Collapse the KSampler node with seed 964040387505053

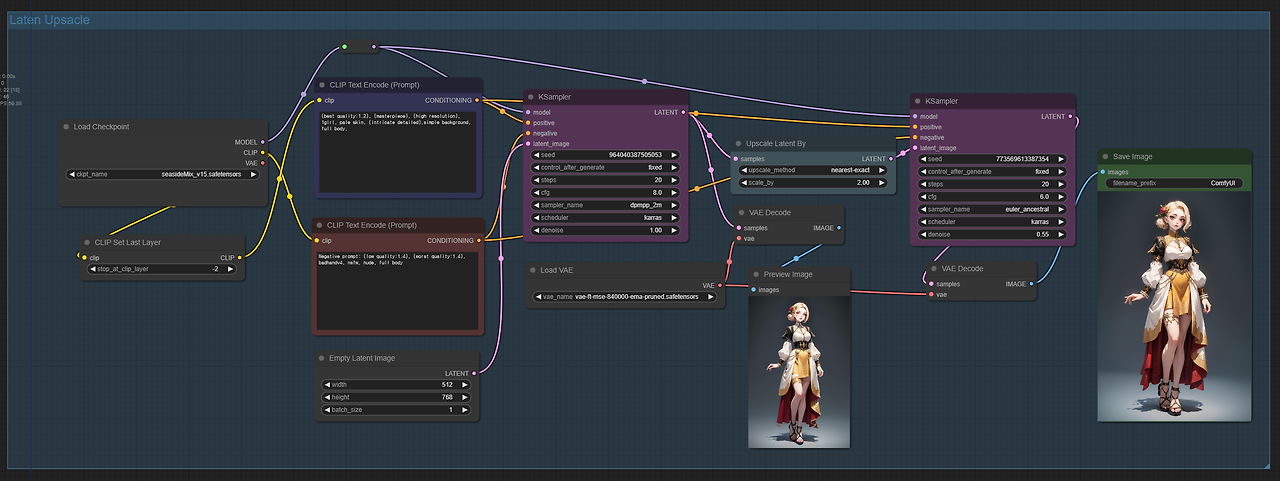pos(530,97)
